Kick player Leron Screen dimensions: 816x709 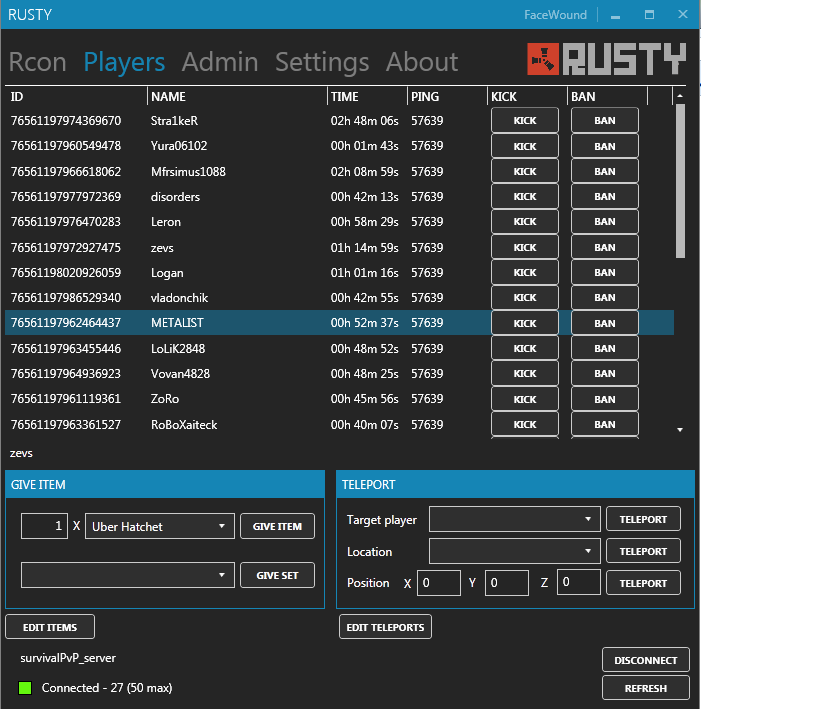pyautogui.click(x=525, y=221)
